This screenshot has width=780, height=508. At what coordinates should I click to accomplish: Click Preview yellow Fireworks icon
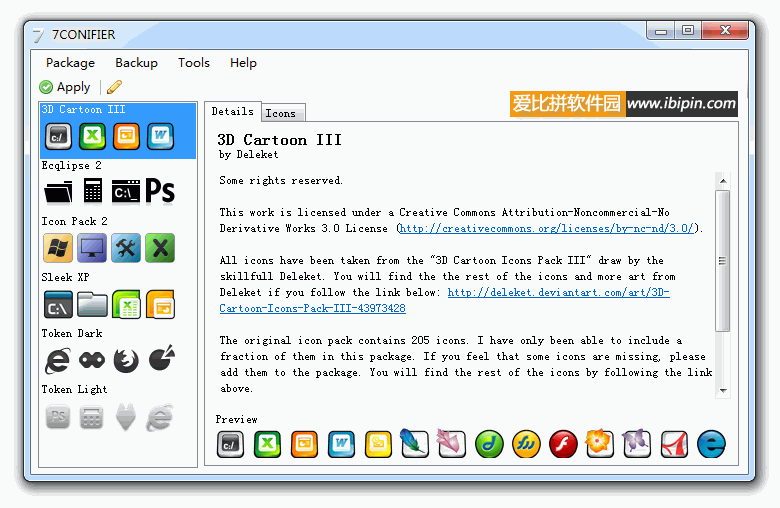pos(526,444)
